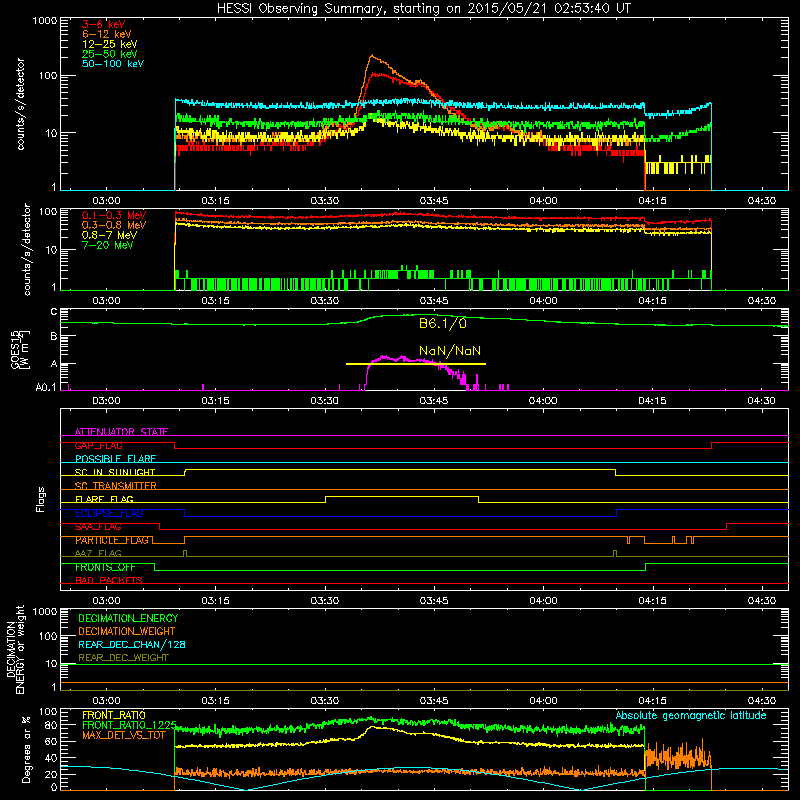Click the DECIMATION ENERGY or weight axis label
This screenshot has width=800, height=800.
click(x=15, y=649)
